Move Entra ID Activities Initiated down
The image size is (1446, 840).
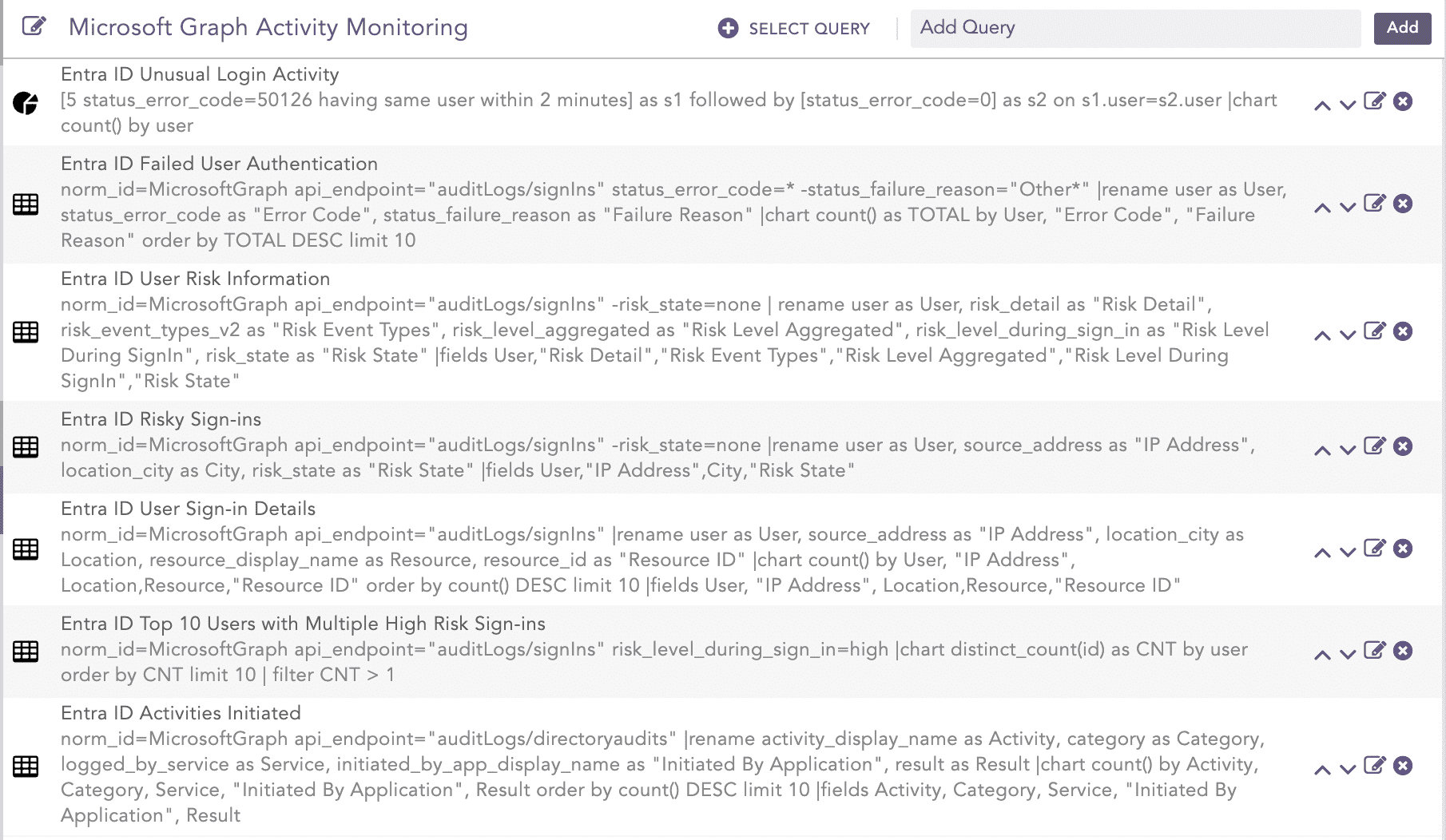(1348, 769)
